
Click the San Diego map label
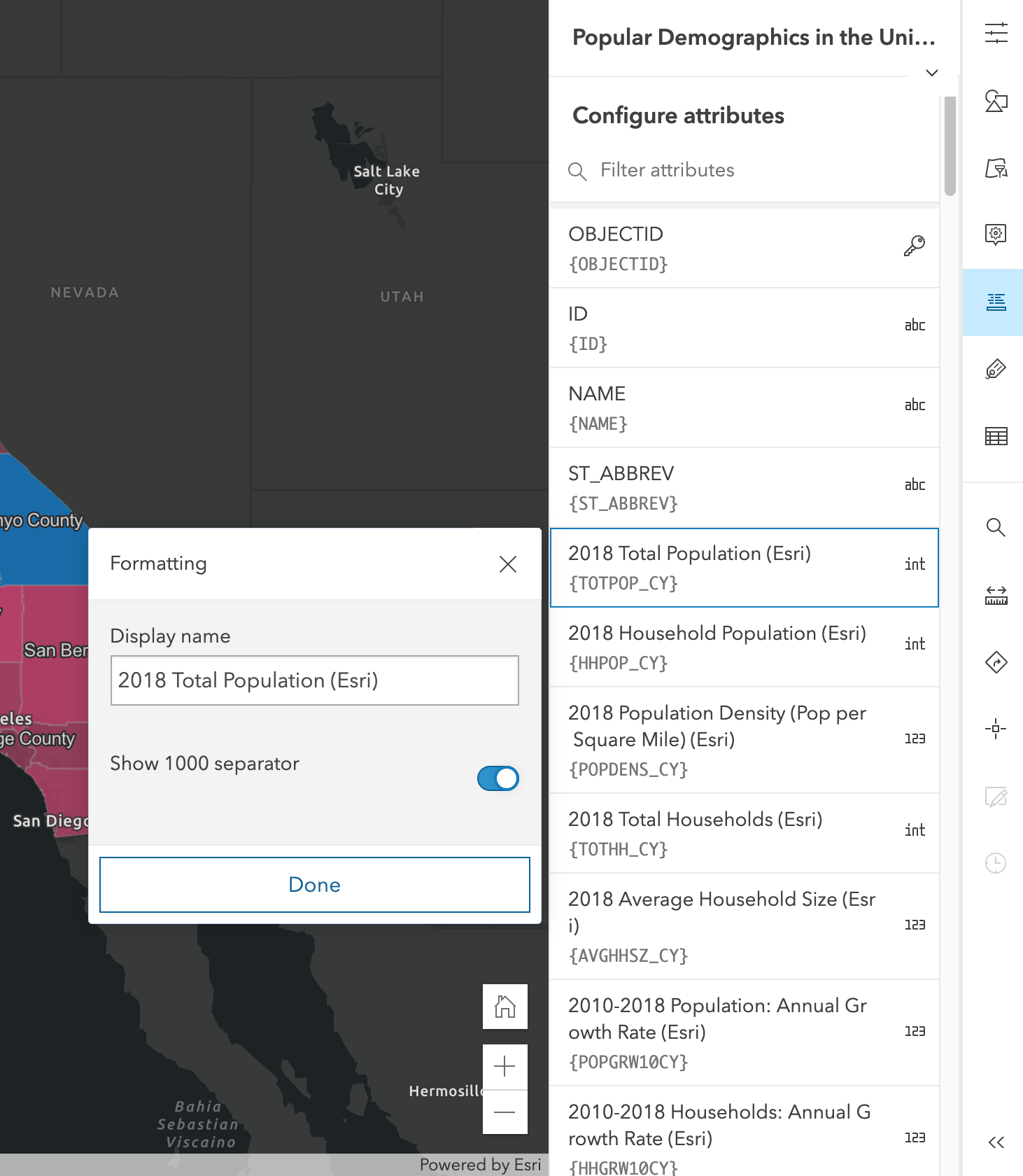click(x=50, y=820)
